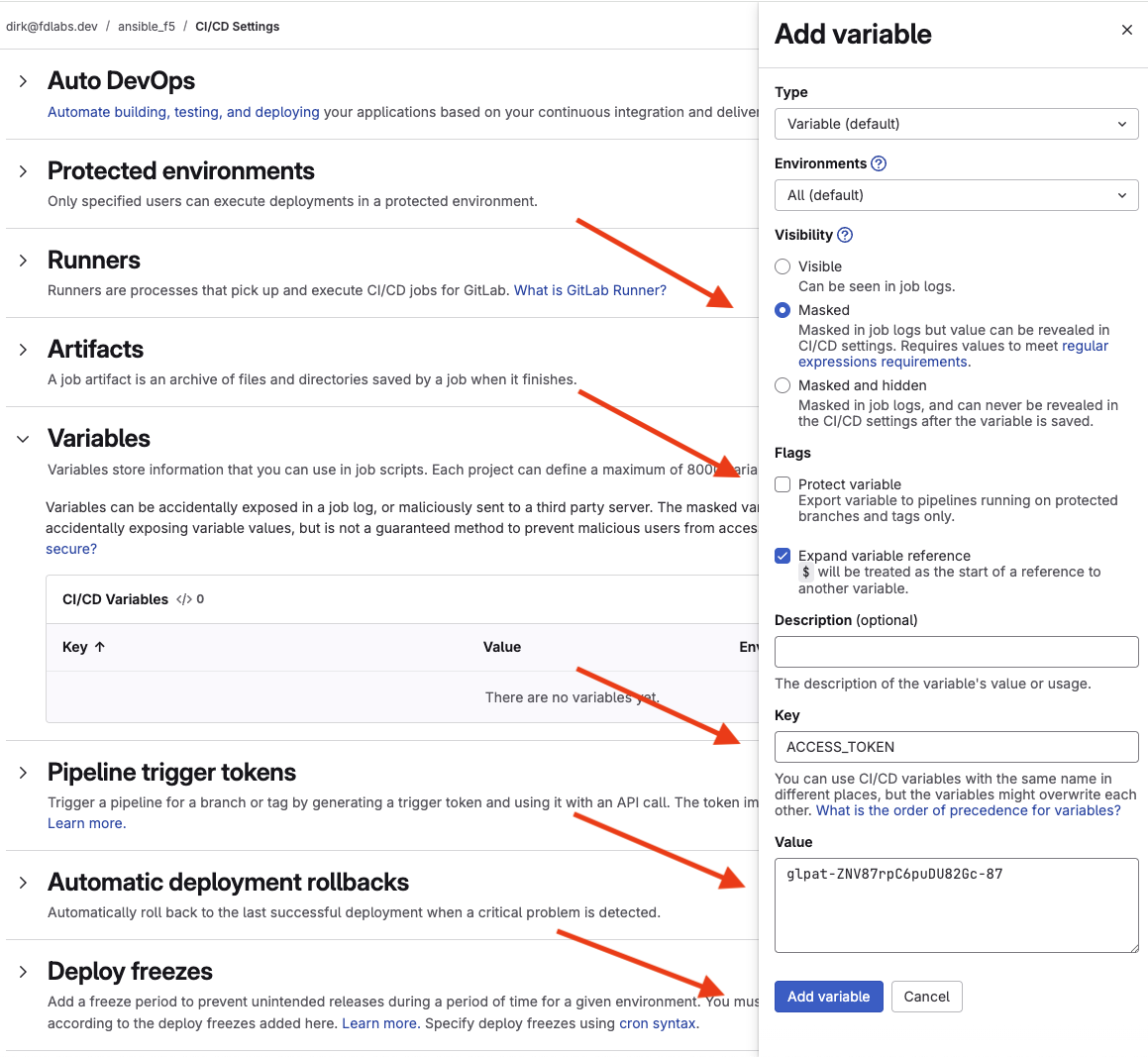
Task: Open the Type dropdown
Action: click(x=956, y=125)
